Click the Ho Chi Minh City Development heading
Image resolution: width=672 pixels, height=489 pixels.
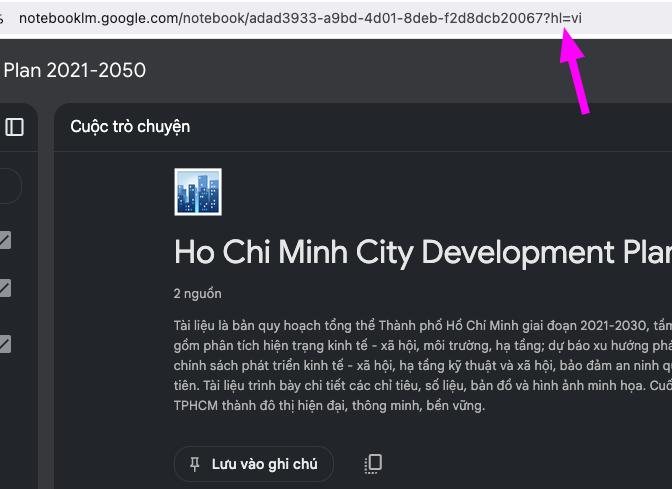coord(420,252)
